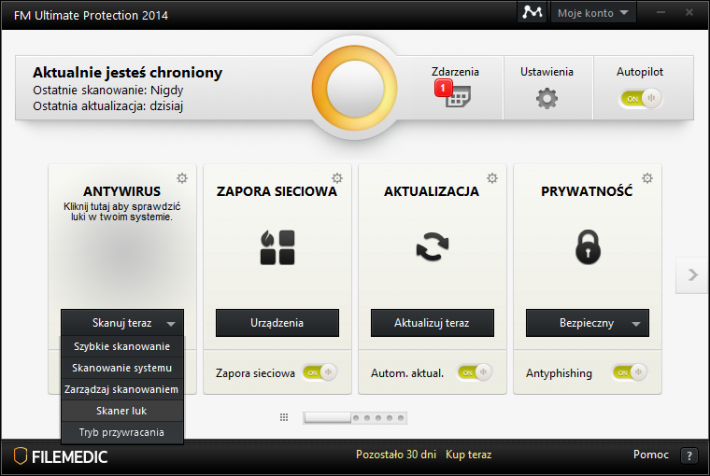Click the module pager slider handle
This screenshot has height=476, width=710.
[328, 418]
